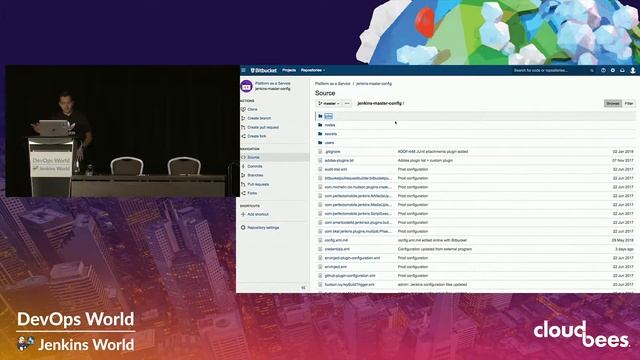The image size is (640, 360).
Task: Open the .gitignore file
Action: point(332,152)
